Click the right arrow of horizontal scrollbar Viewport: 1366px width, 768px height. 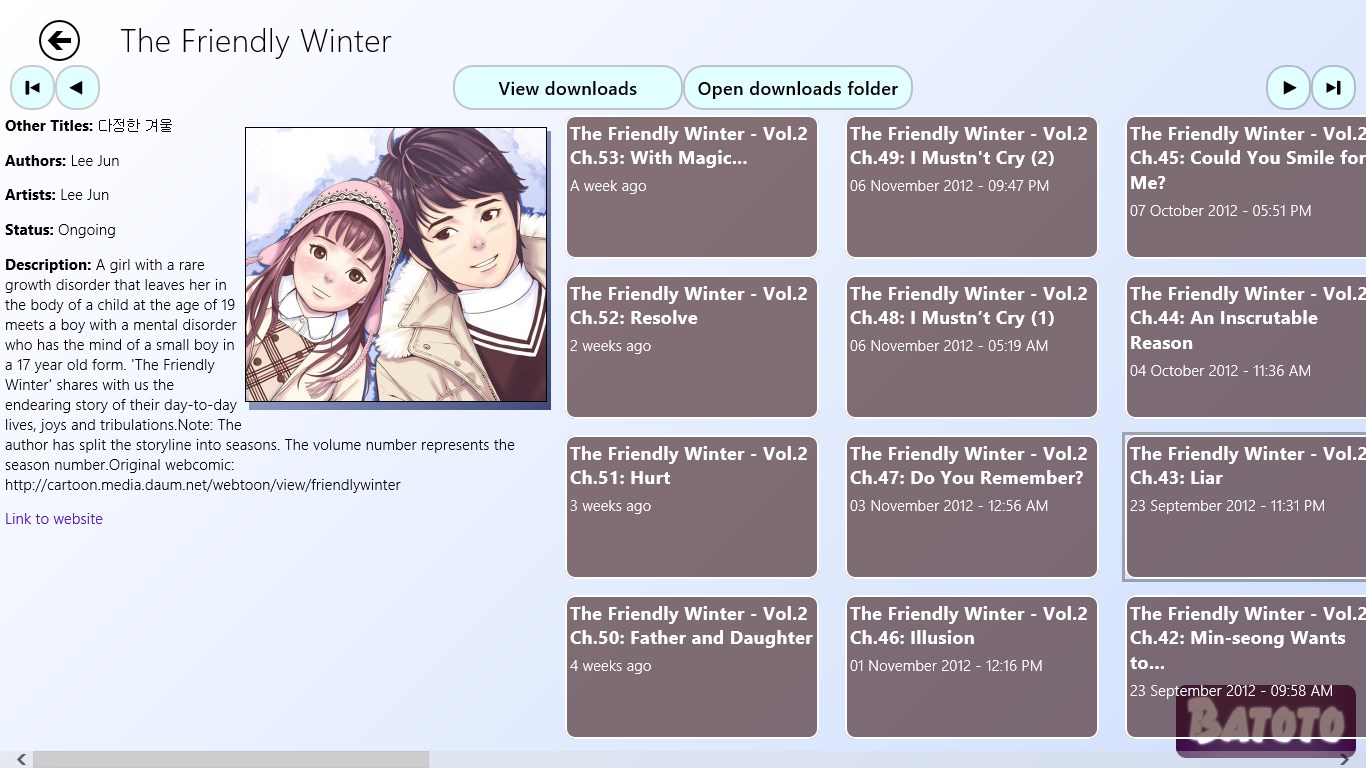[x=1345, y=760]
